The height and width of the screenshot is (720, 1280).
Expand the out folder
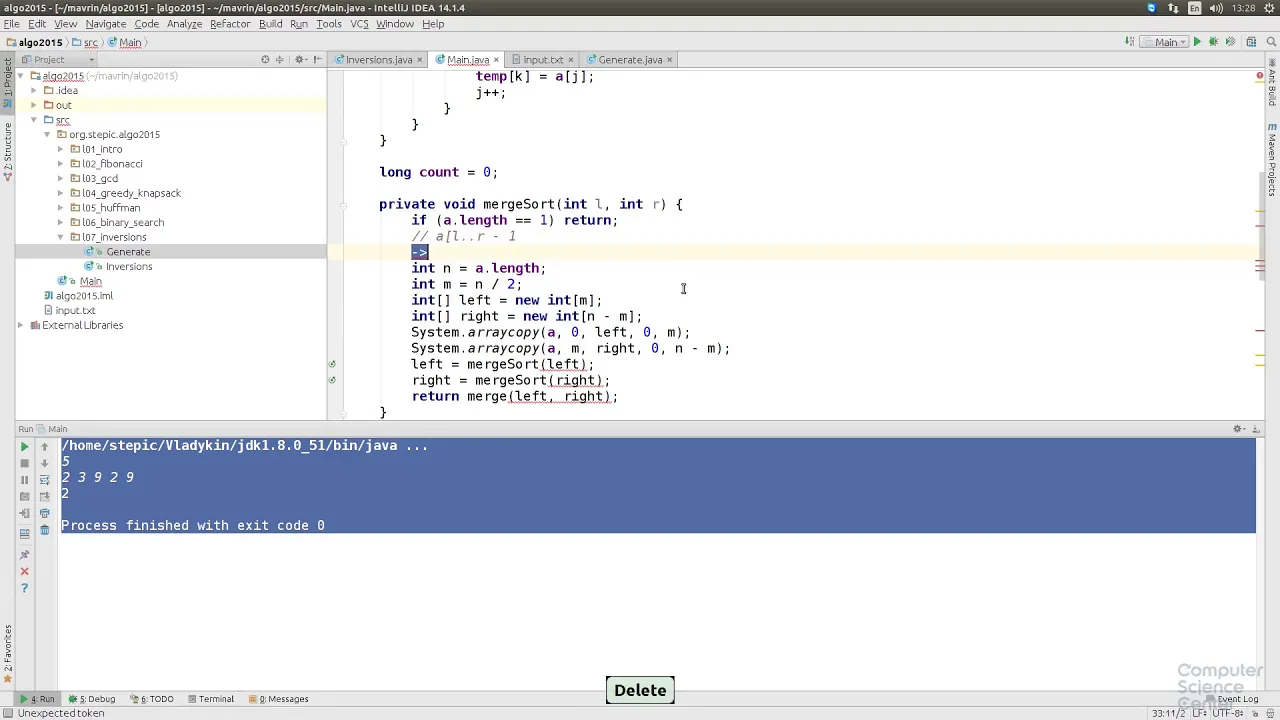34,105
